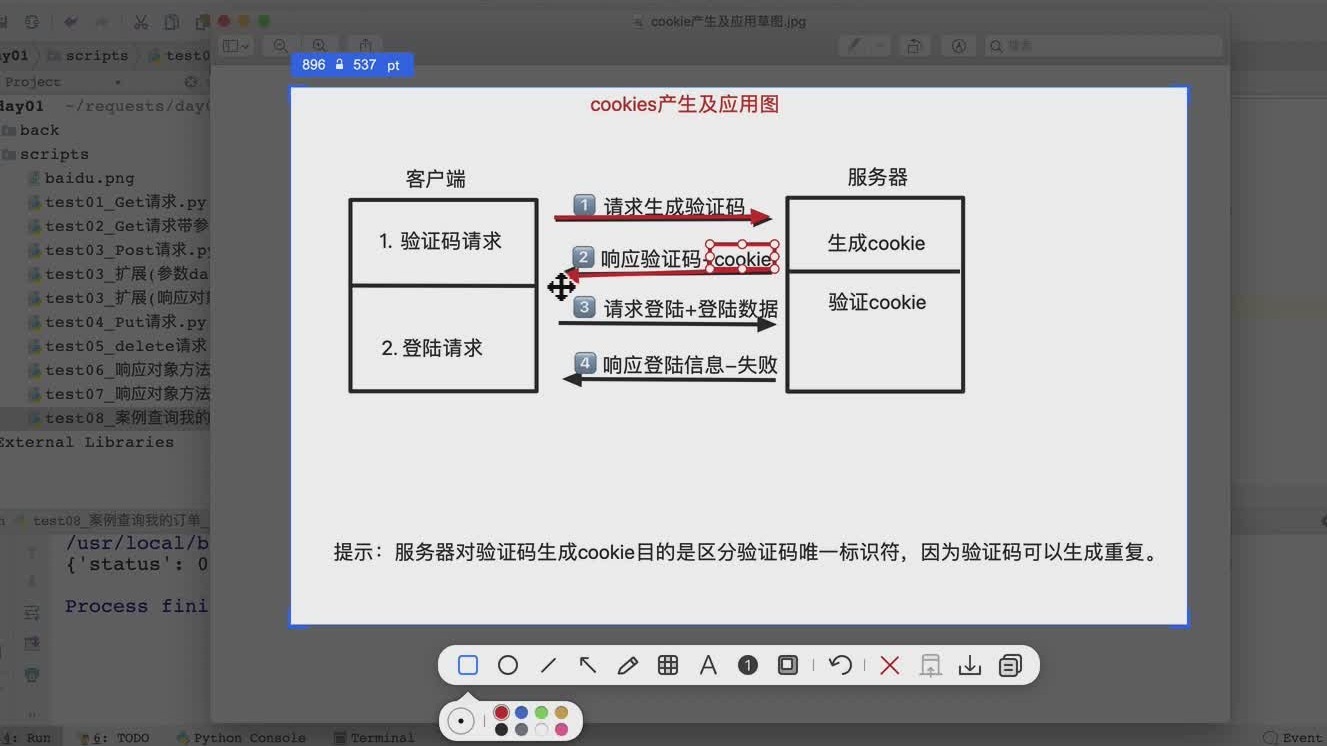Copy annotated image to clipboard

[x=1009, y=664]
